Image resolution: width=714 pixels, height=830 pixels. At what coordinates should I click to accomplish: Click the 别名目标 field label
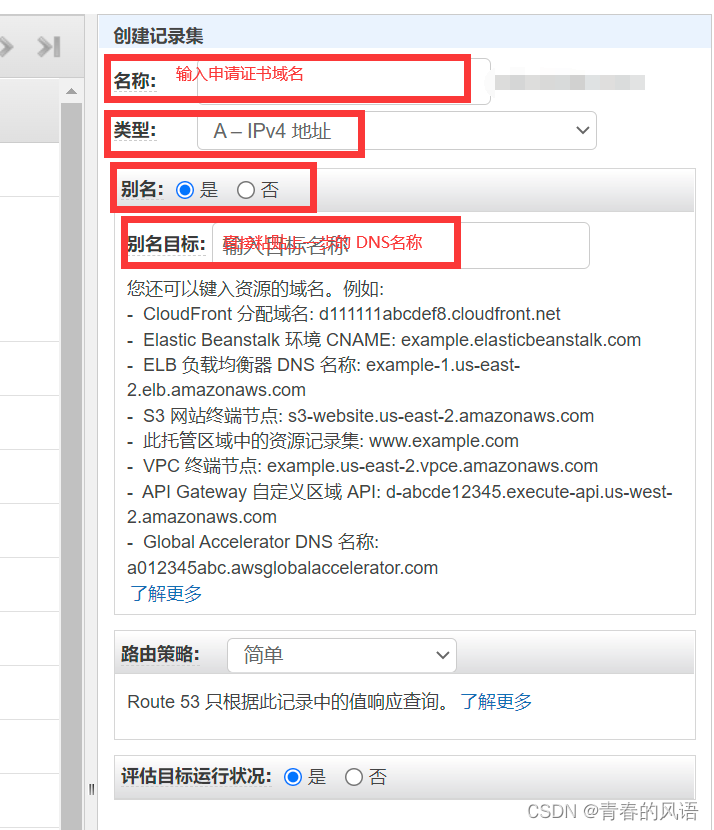coord(166,244)
